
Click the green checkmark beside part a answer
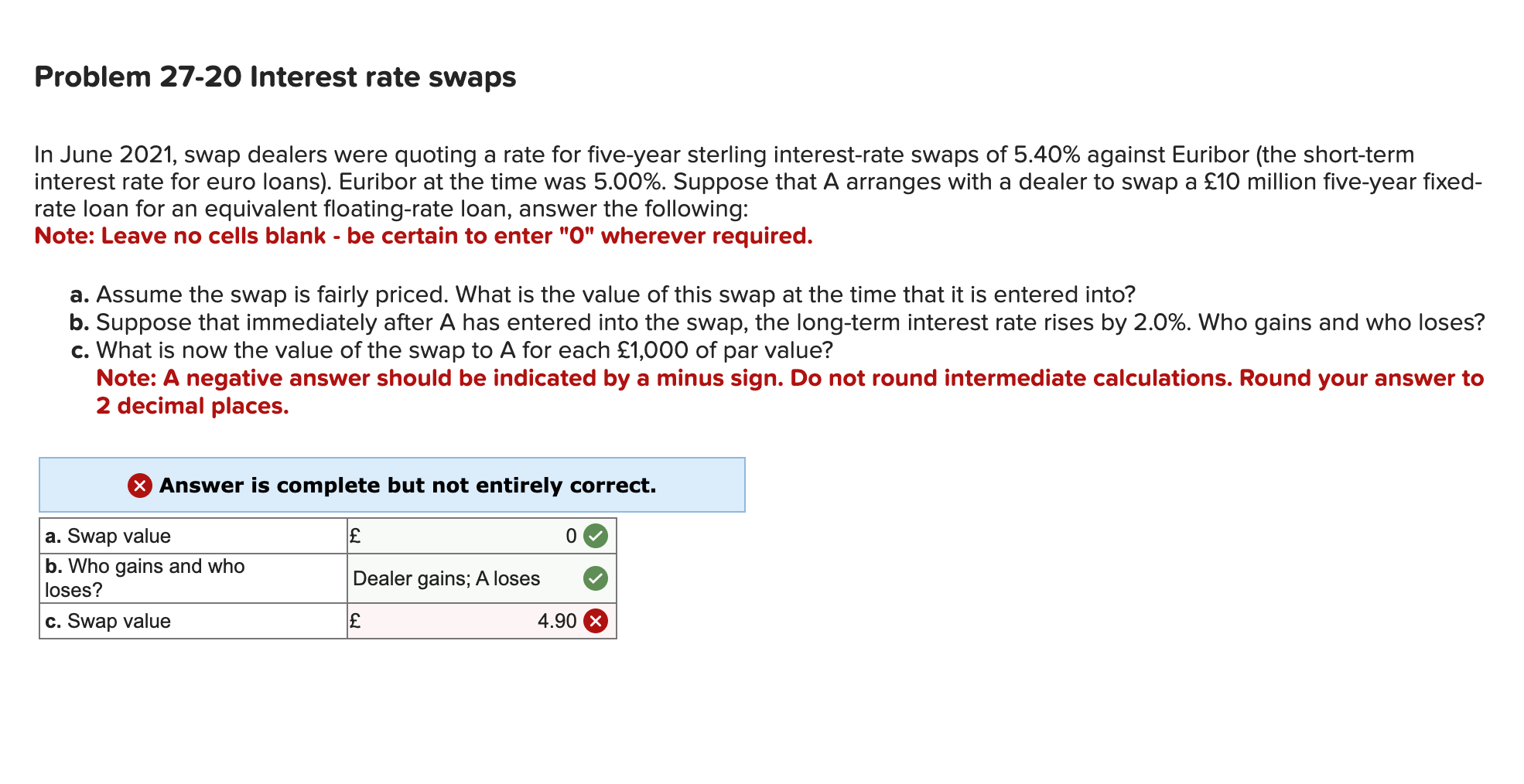click(594, 535)
